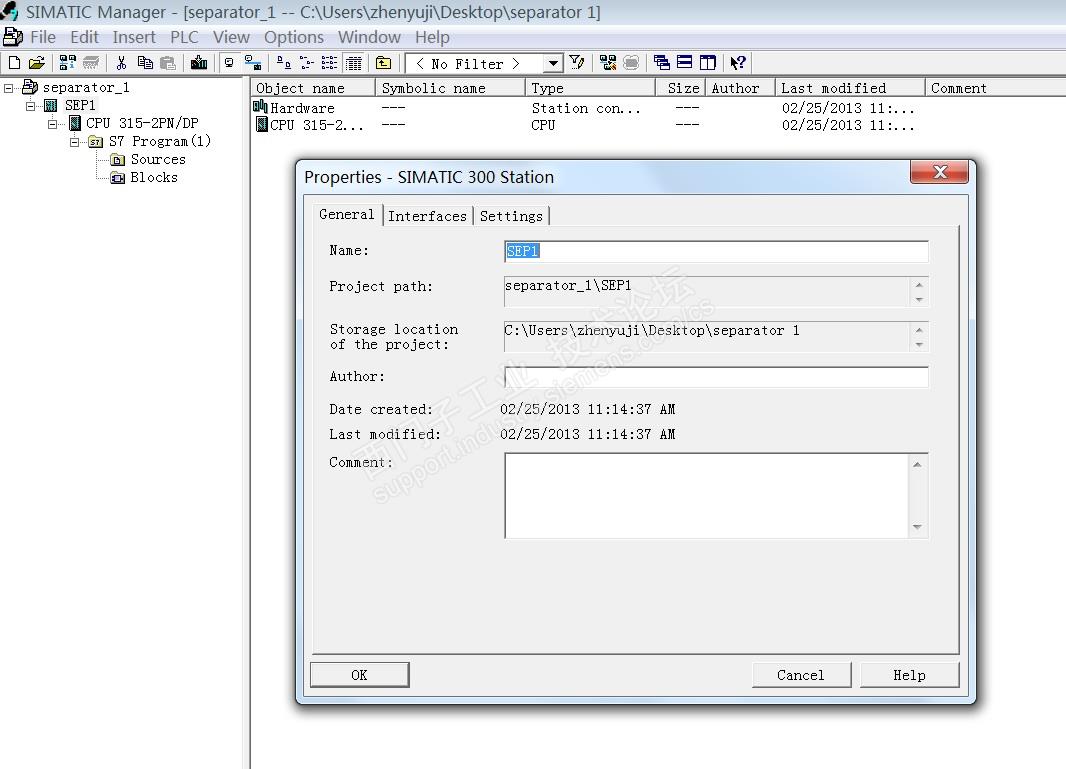1066x769 pixels.
Task: Click the Download to PLC icon
Action: tap(199, 63)
